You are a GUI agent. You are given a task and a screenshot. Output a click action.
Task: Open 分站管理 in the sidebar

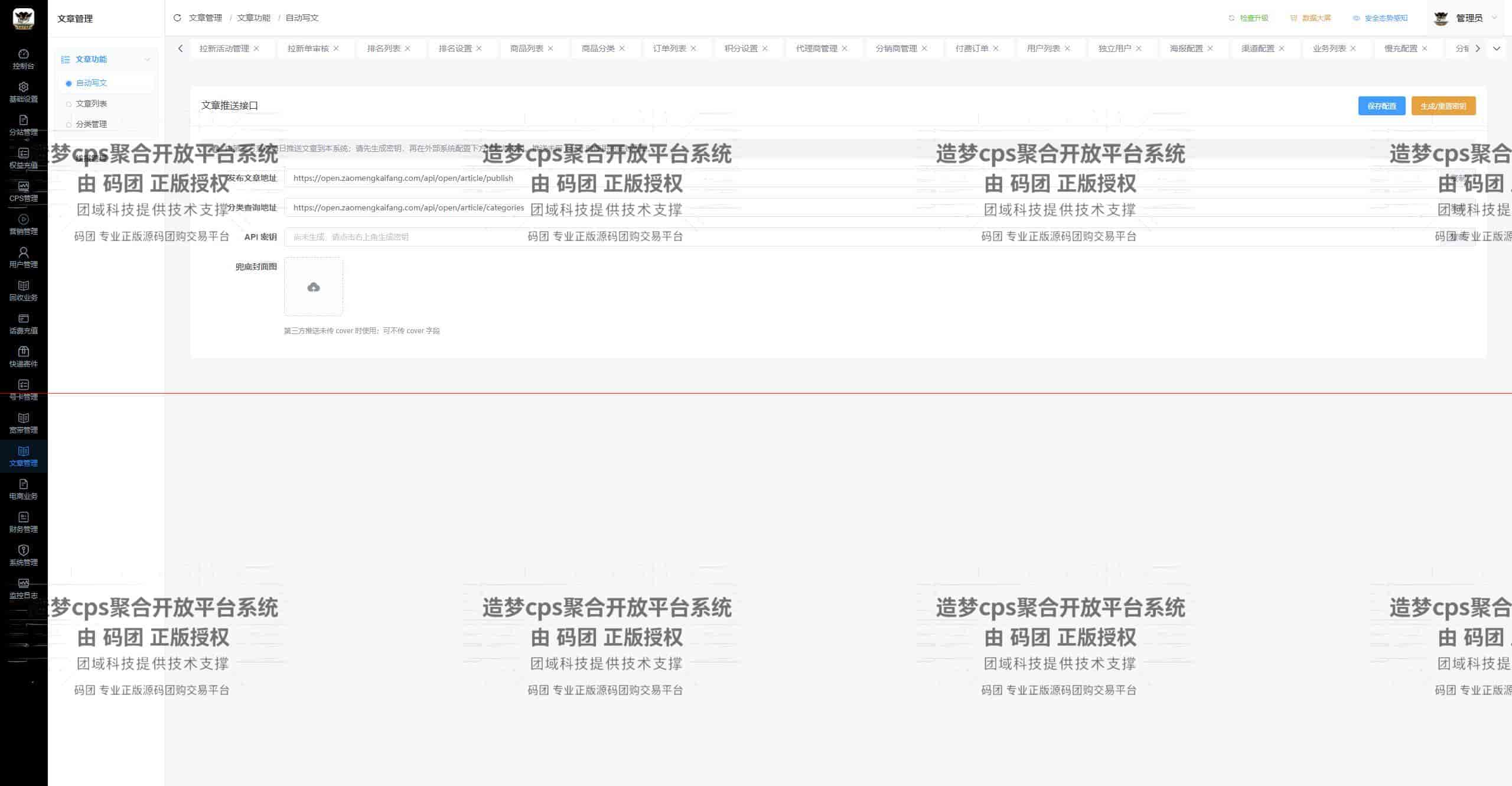(x=24, y=125)
